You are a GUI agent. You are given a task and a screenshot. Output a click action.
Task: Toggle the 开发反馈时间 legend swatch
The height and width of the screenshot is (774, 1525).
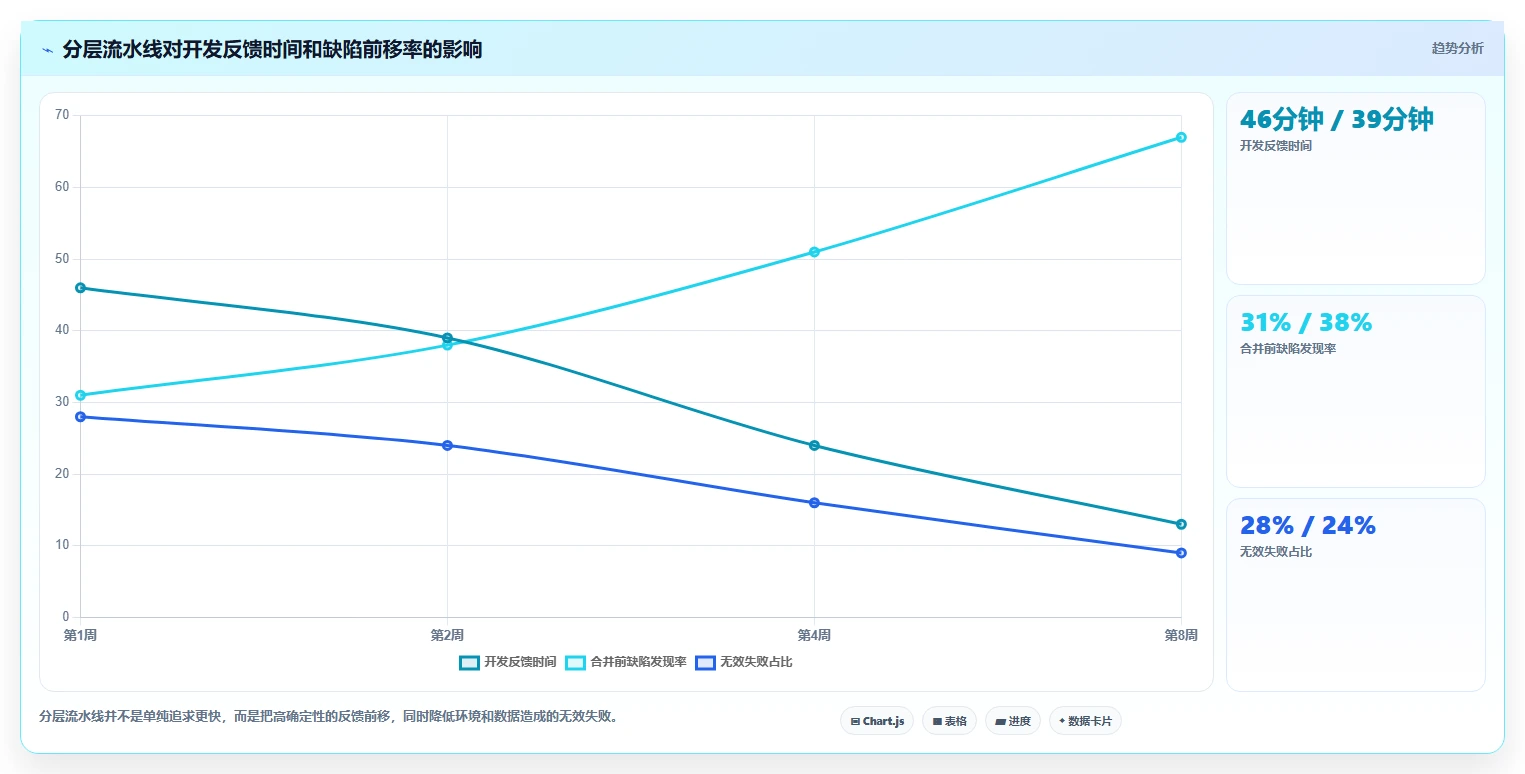coord(469,662)
